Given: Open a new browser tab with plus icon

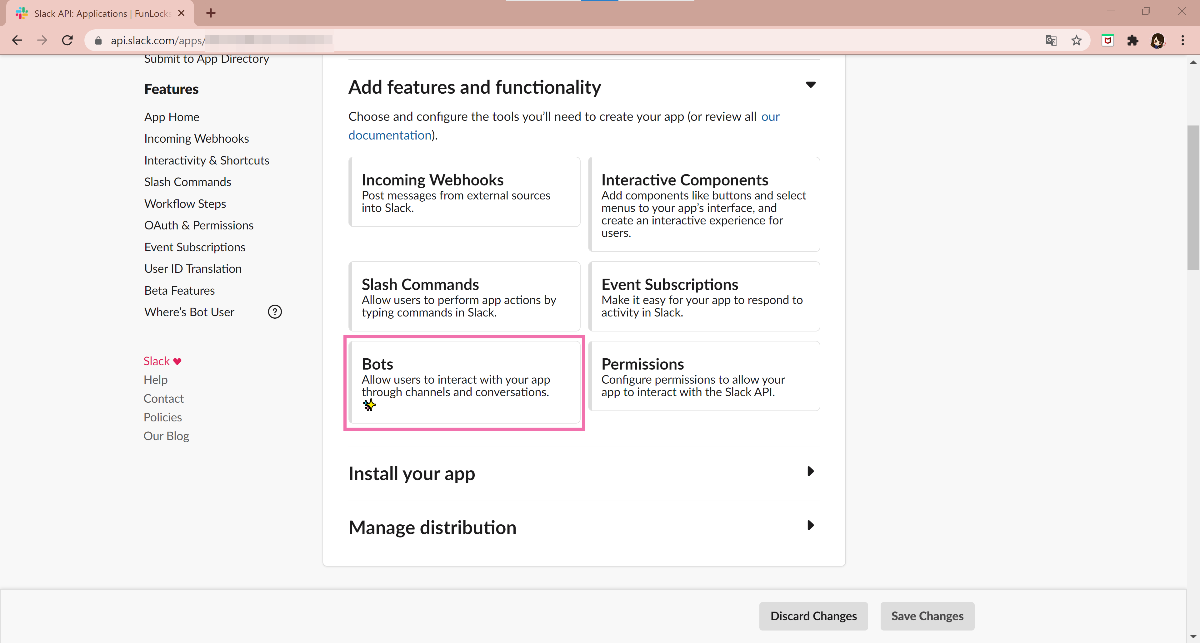Looking at the screenshot, I should pos(211,13).
